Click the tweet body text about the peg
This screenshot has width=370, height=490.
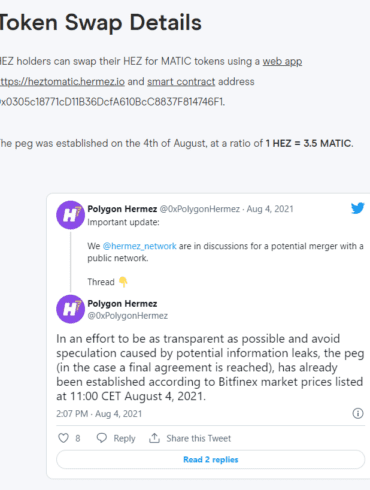[x=210, y=367]
